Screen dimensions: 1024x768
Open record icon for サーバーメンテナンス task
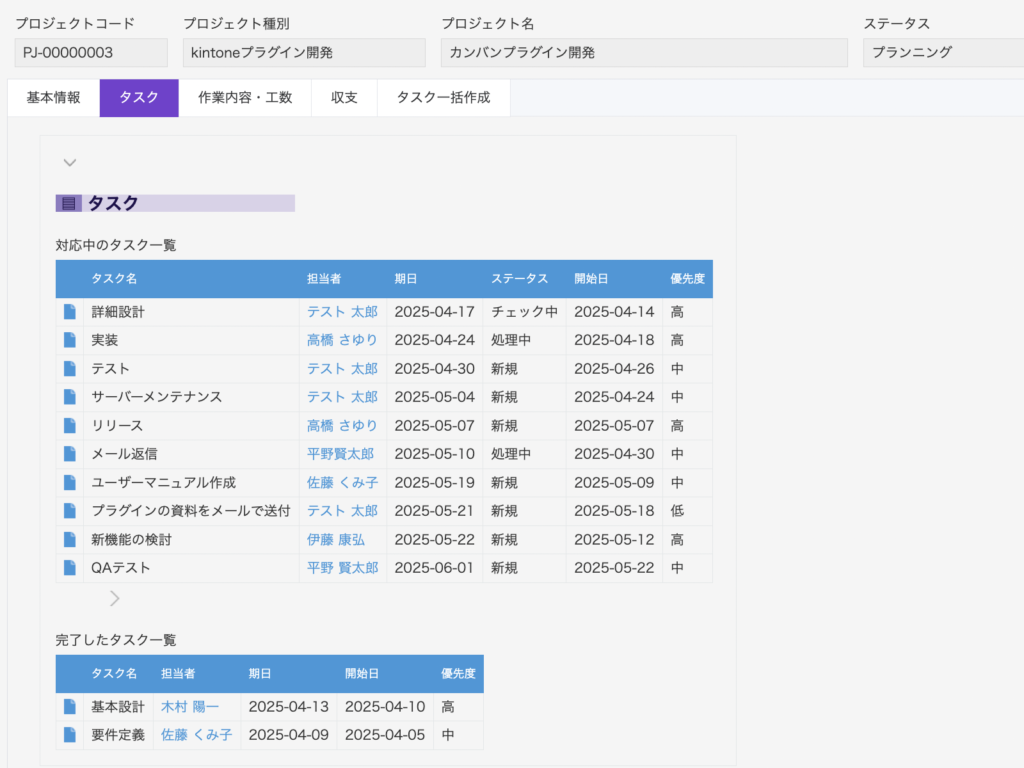coord(69,396)
